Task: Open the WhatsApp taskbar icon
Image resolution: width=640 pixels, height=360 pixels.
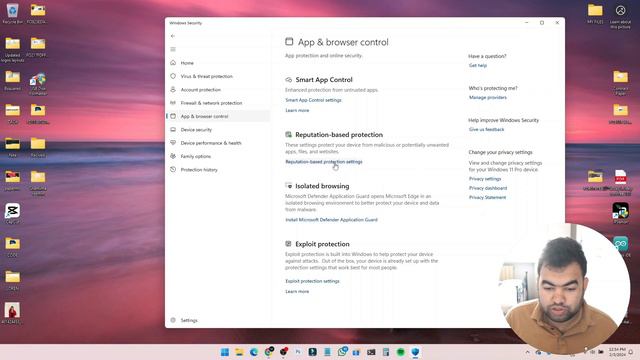Action: click(x=342, y=351)
